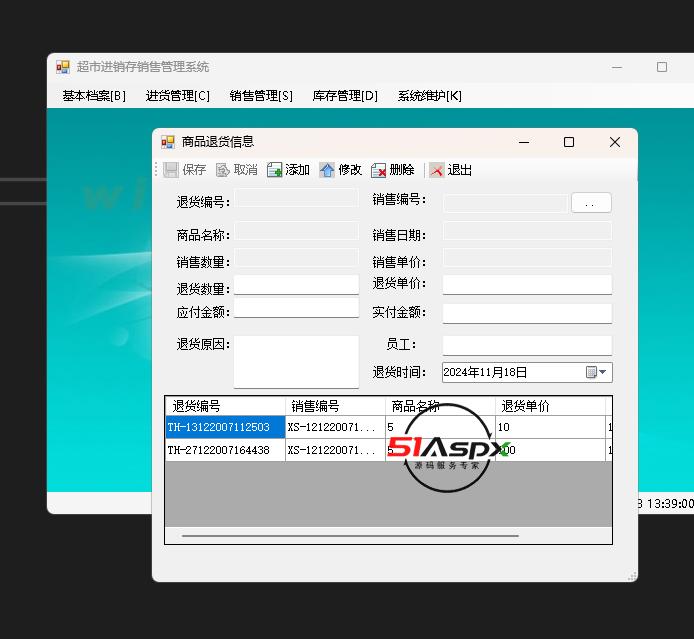This screenshot has width=694, height=639.
Task: Click the 商品名称 column header
Action: 440,406
